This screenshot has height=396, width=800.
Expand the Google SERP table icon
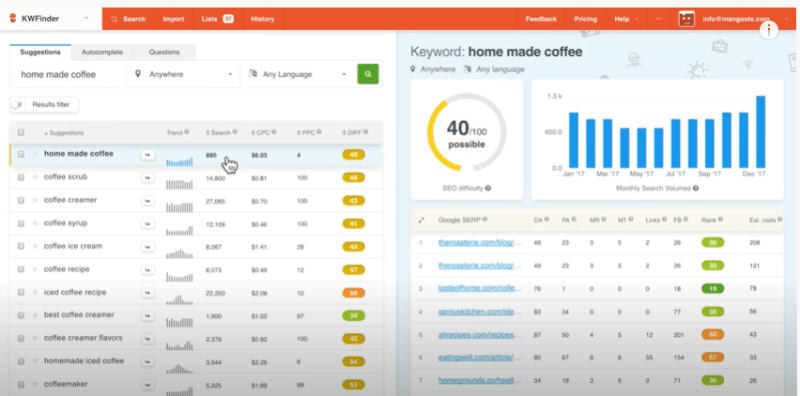click(421, 220)
